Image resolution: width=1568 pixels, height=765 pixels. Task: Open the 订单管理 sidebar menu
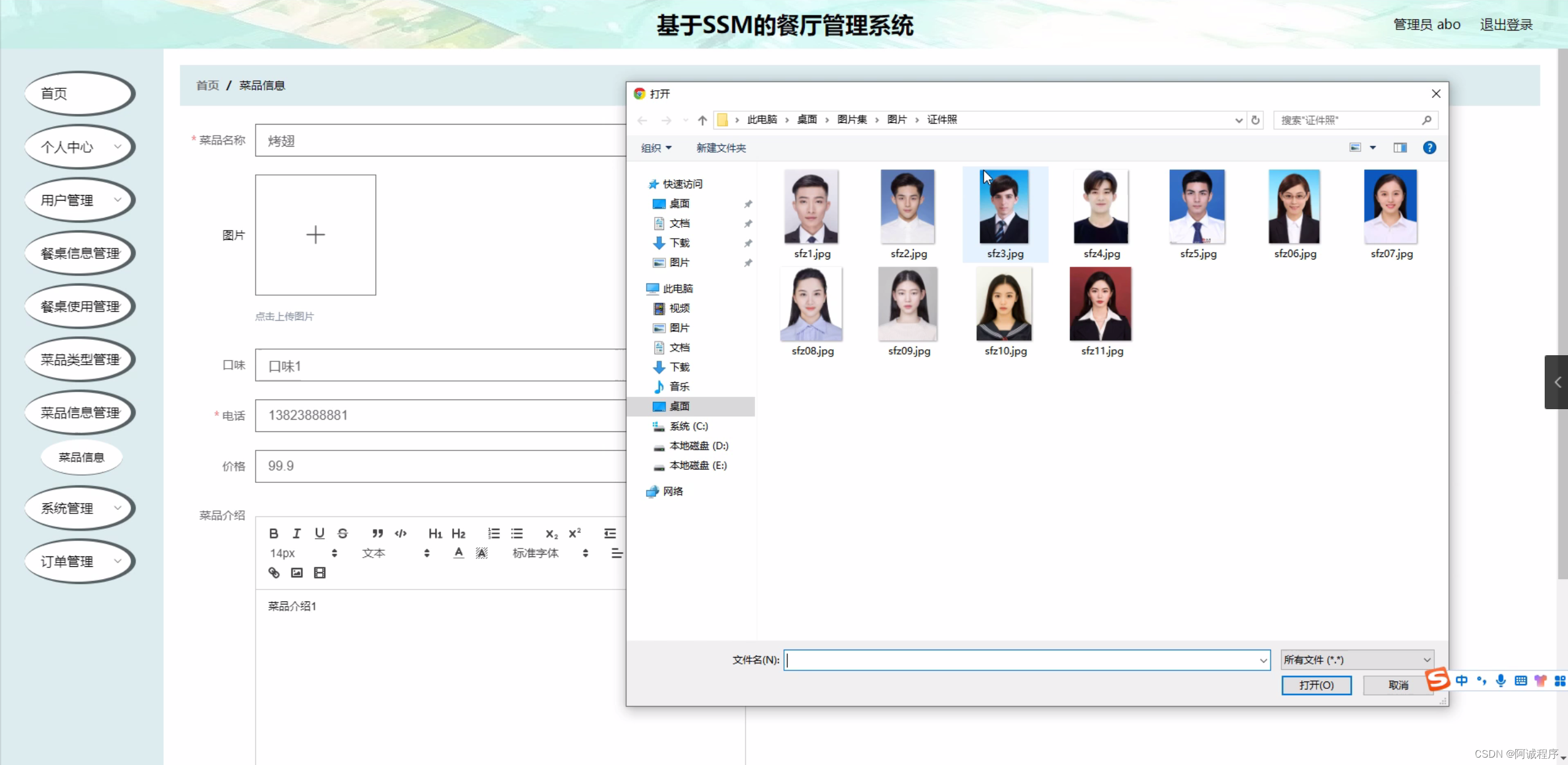(79, 561)
